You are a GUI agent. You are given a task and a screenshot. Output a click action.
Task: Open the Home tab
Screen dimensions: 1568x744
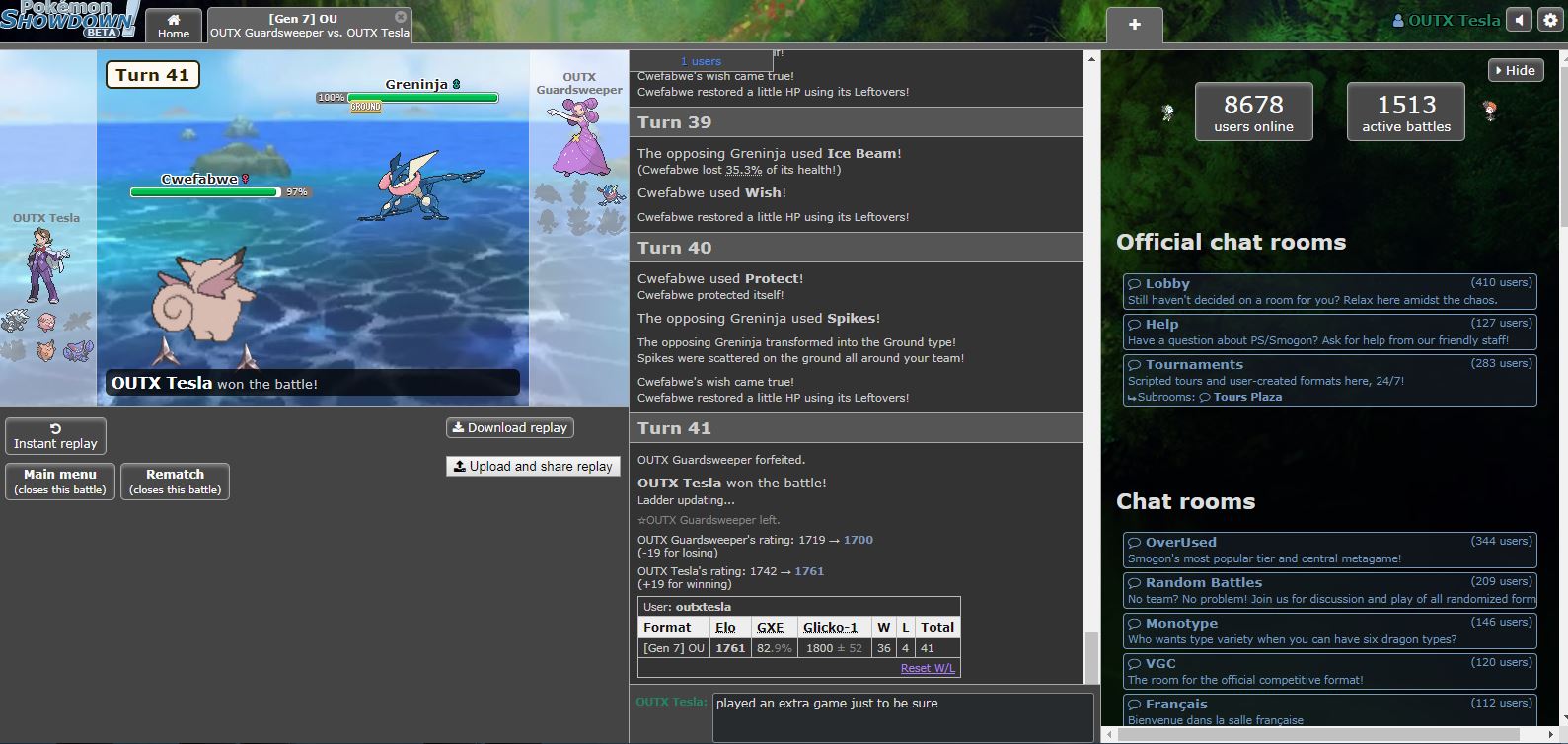pos(174,26)
